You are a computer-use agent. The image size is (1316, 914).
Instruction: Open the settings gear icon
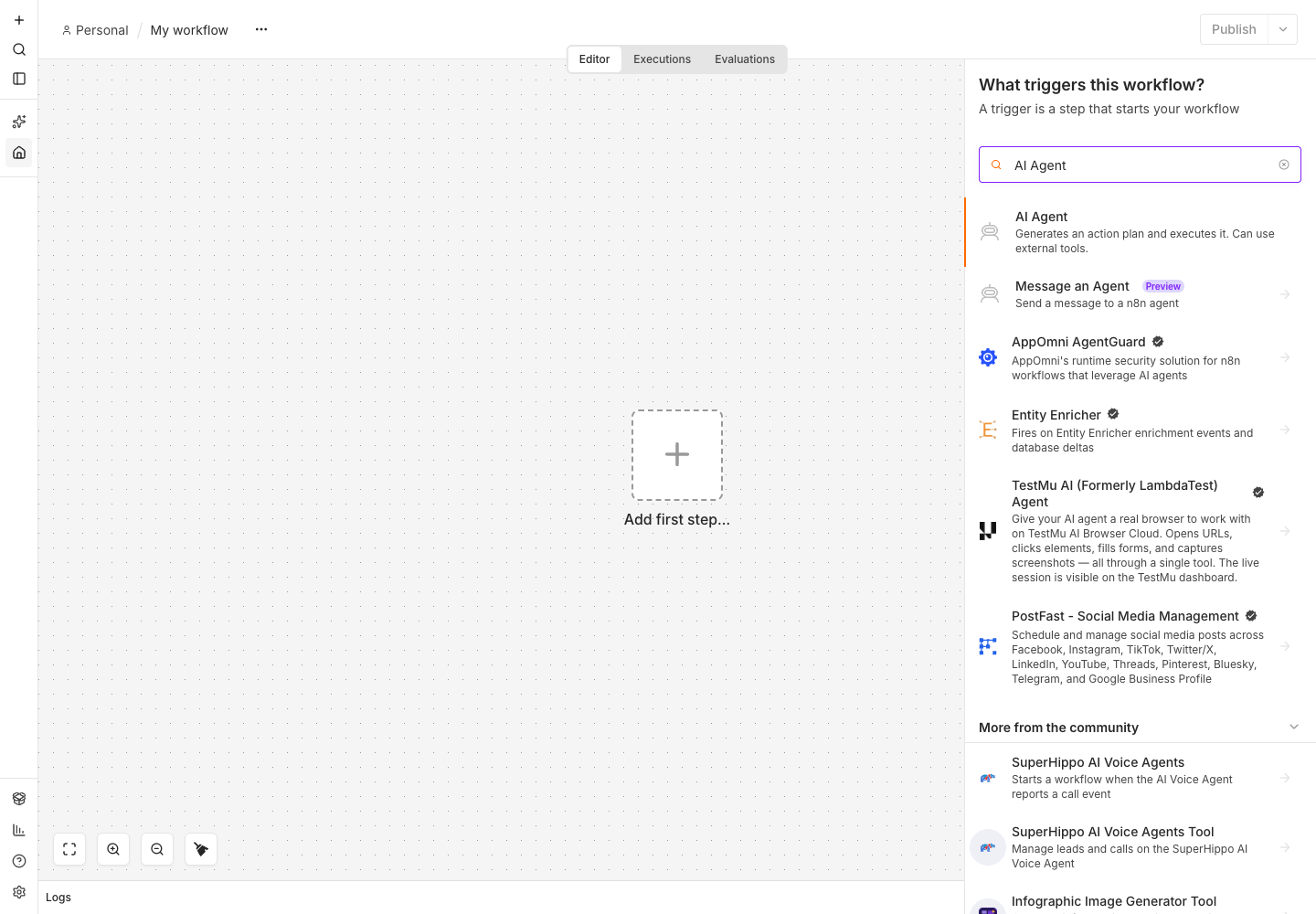coord(19,892)
